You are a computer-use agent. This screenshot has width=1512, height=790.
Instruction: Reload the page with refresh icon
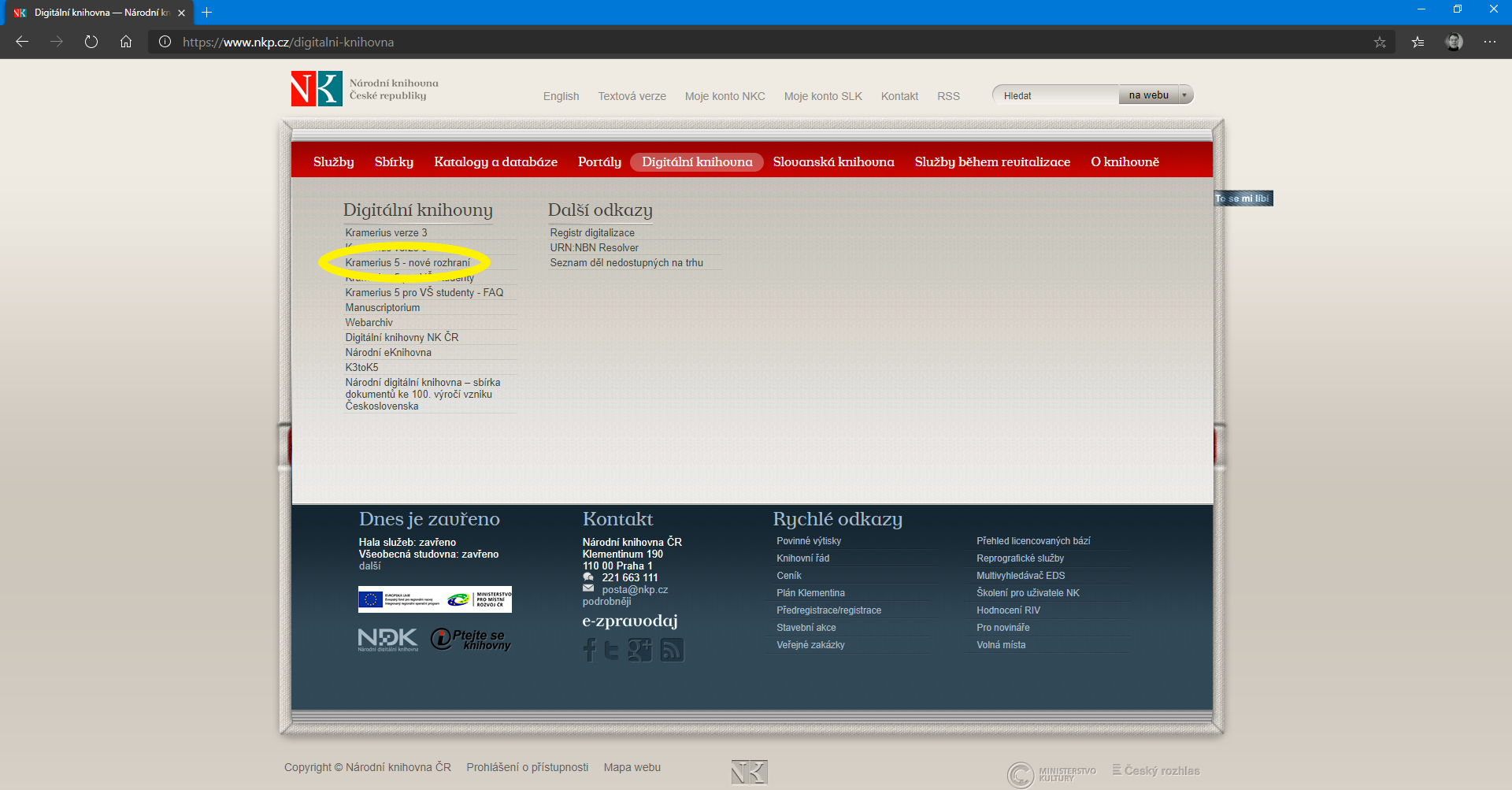91,42
